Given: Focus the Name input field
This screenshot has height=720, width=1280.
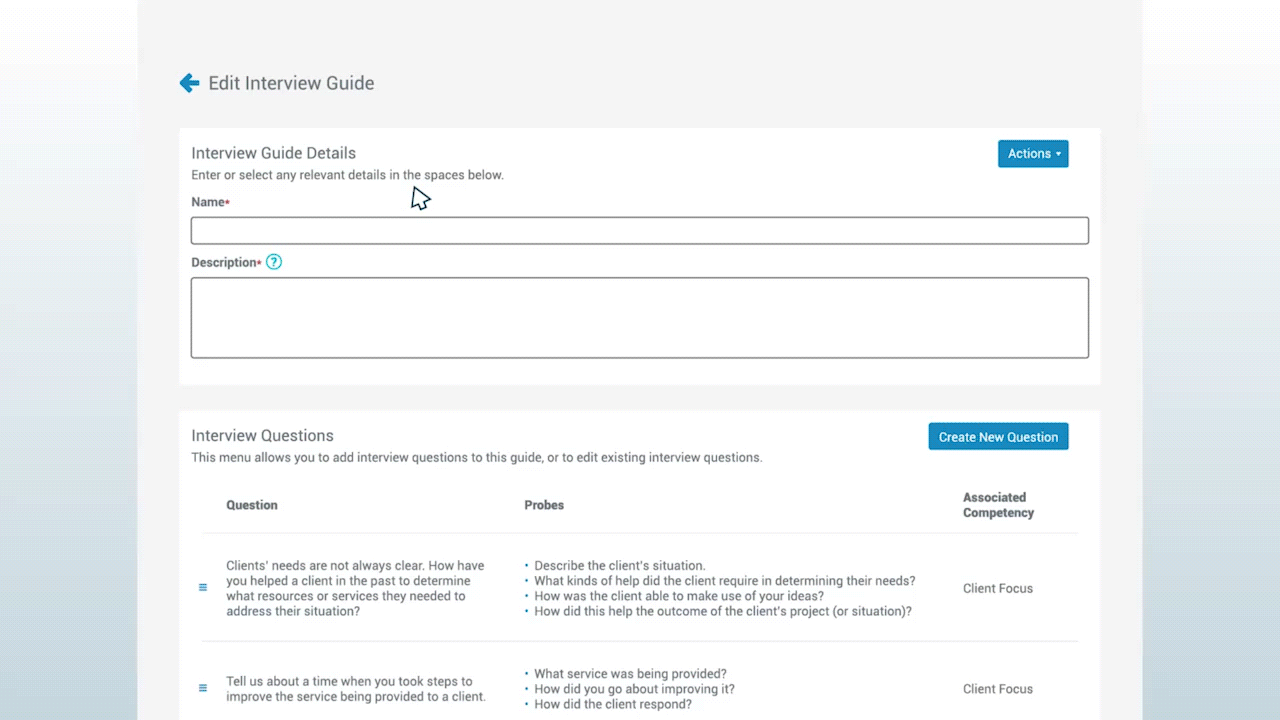Looking at the screenshot, I should tap(639, 231).
